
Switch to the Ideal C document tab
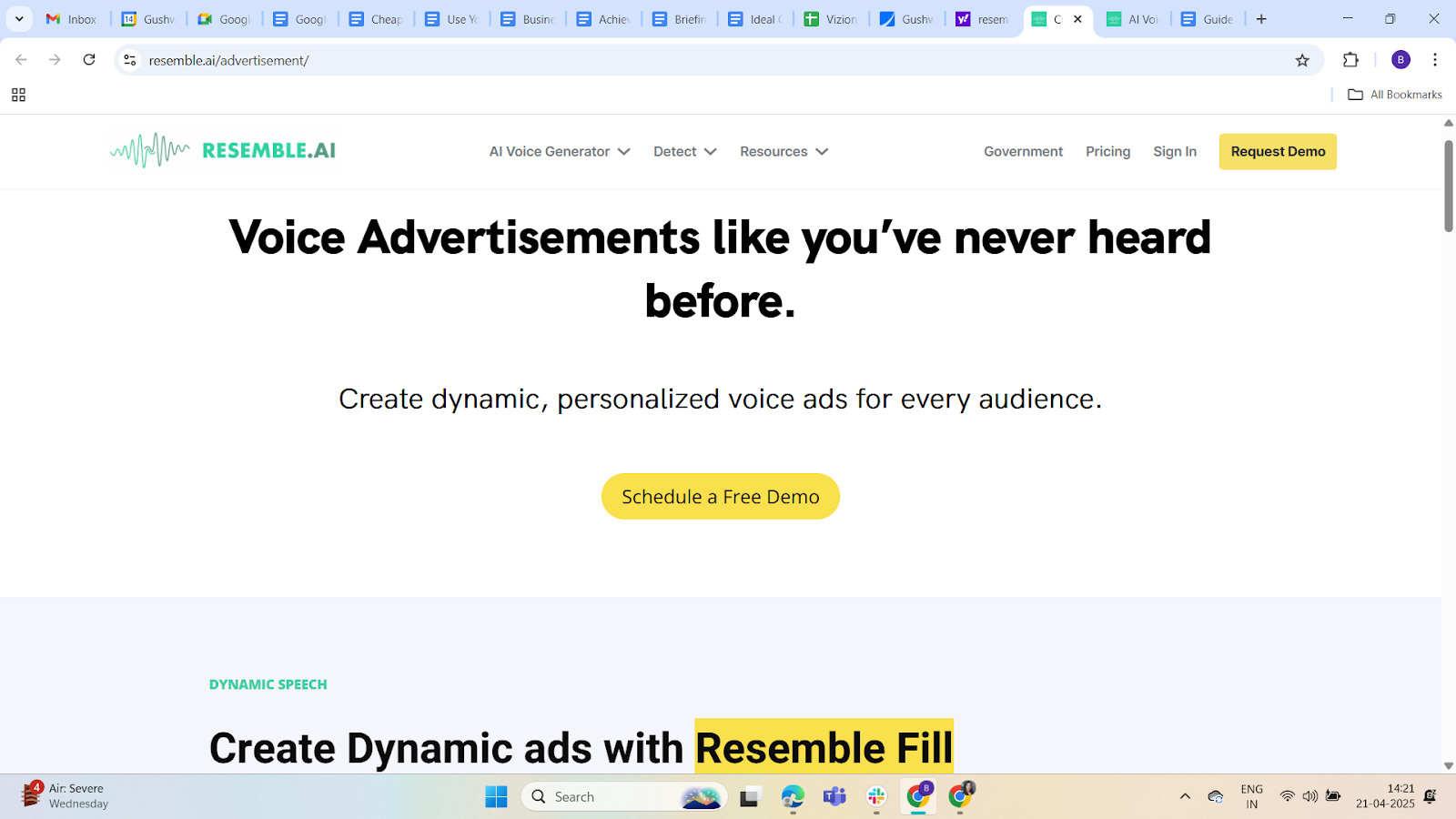click(755, 19)
